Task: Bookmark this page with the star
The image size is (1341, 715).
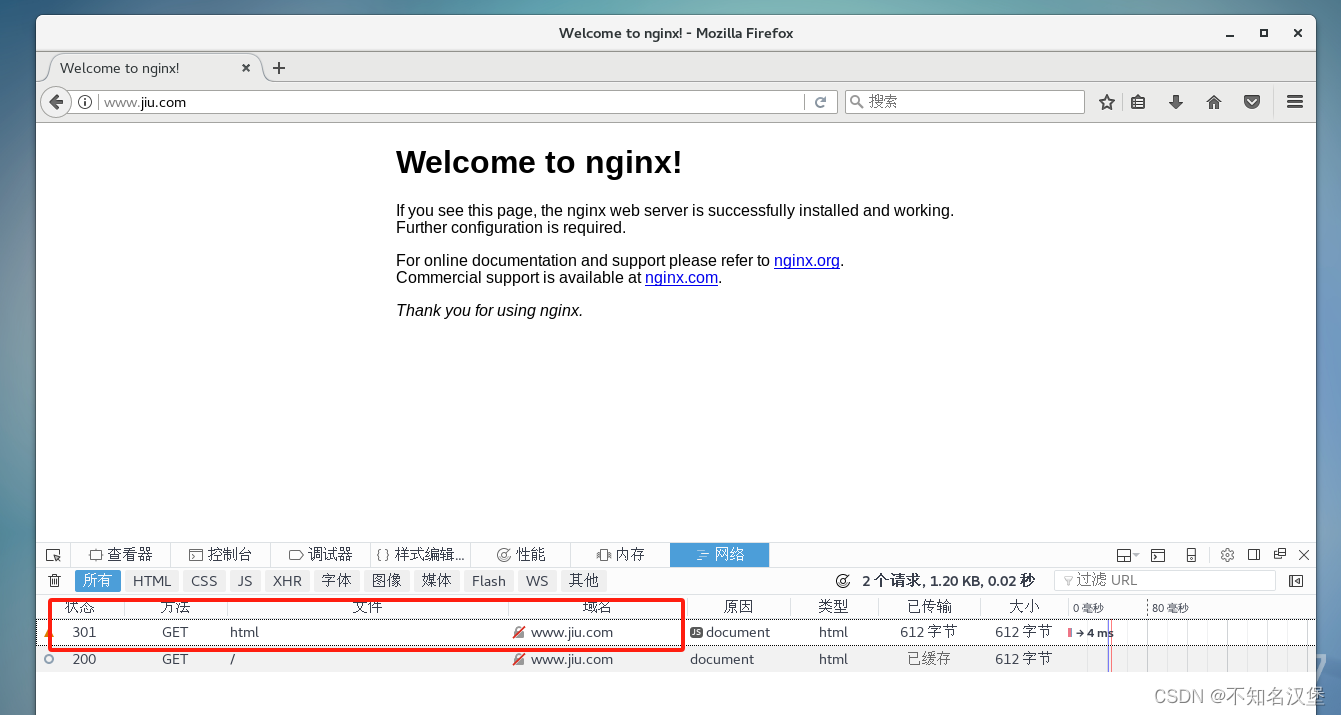Action: click(1107, 102)
